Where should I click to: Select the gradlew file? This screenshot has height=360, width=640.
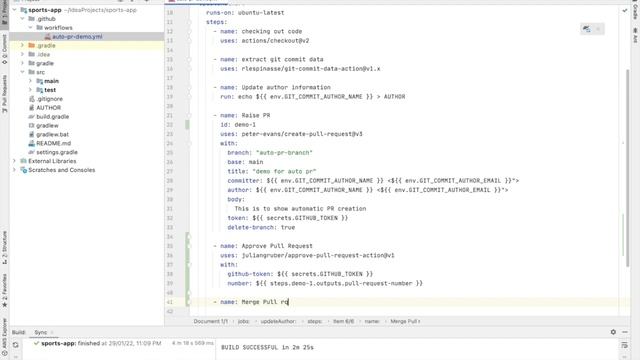pos(47,126)
